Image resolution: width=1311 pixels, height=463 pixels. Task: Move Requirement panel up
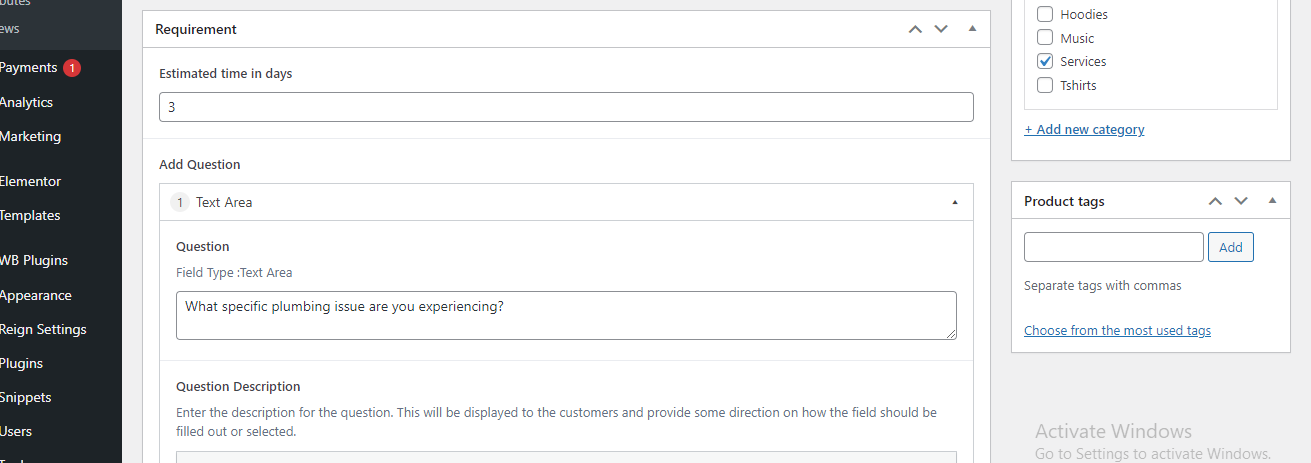click(915, 29)
